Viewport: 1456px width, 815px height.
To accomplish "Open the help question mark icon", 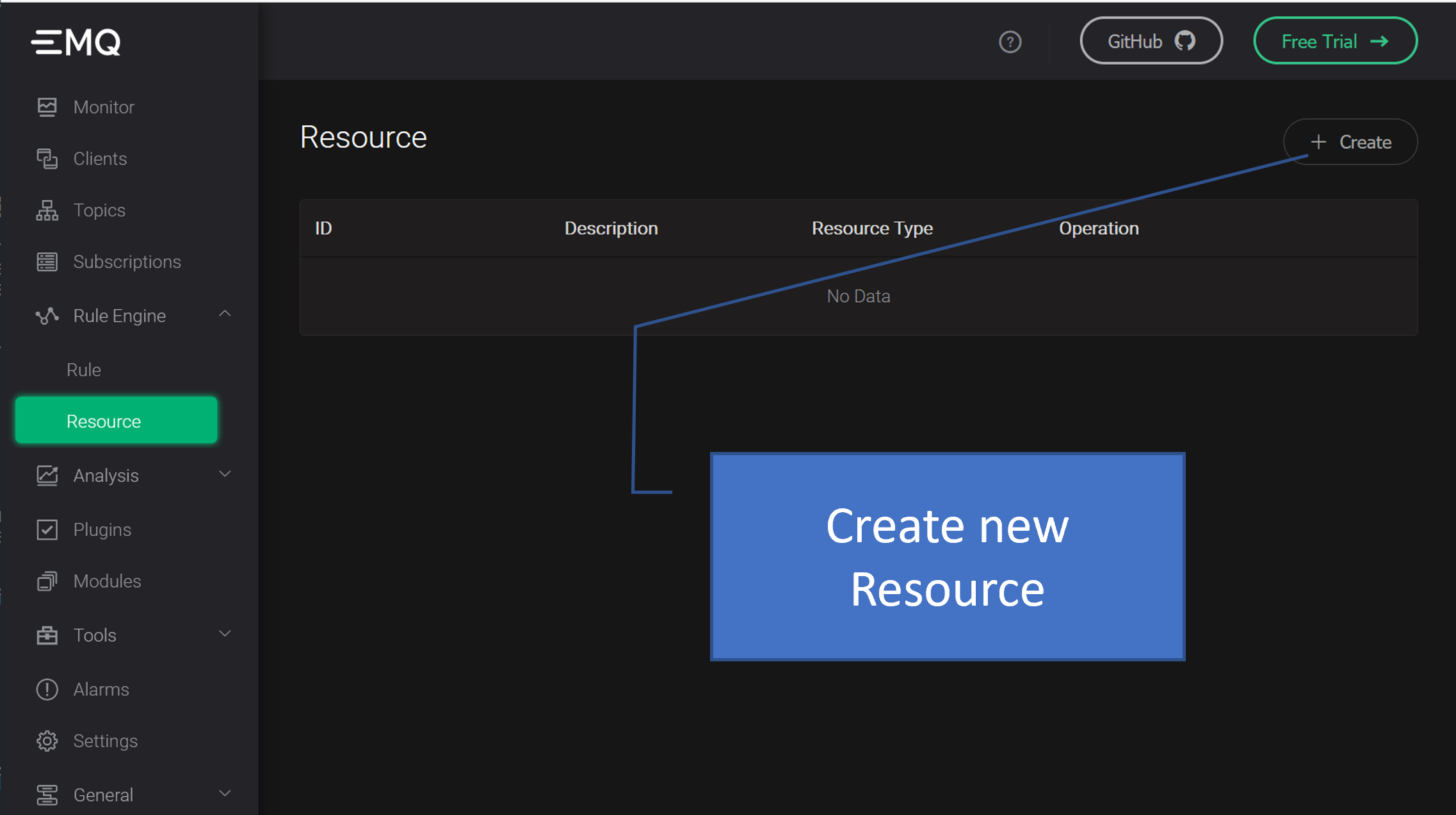I will point(1010,42).
